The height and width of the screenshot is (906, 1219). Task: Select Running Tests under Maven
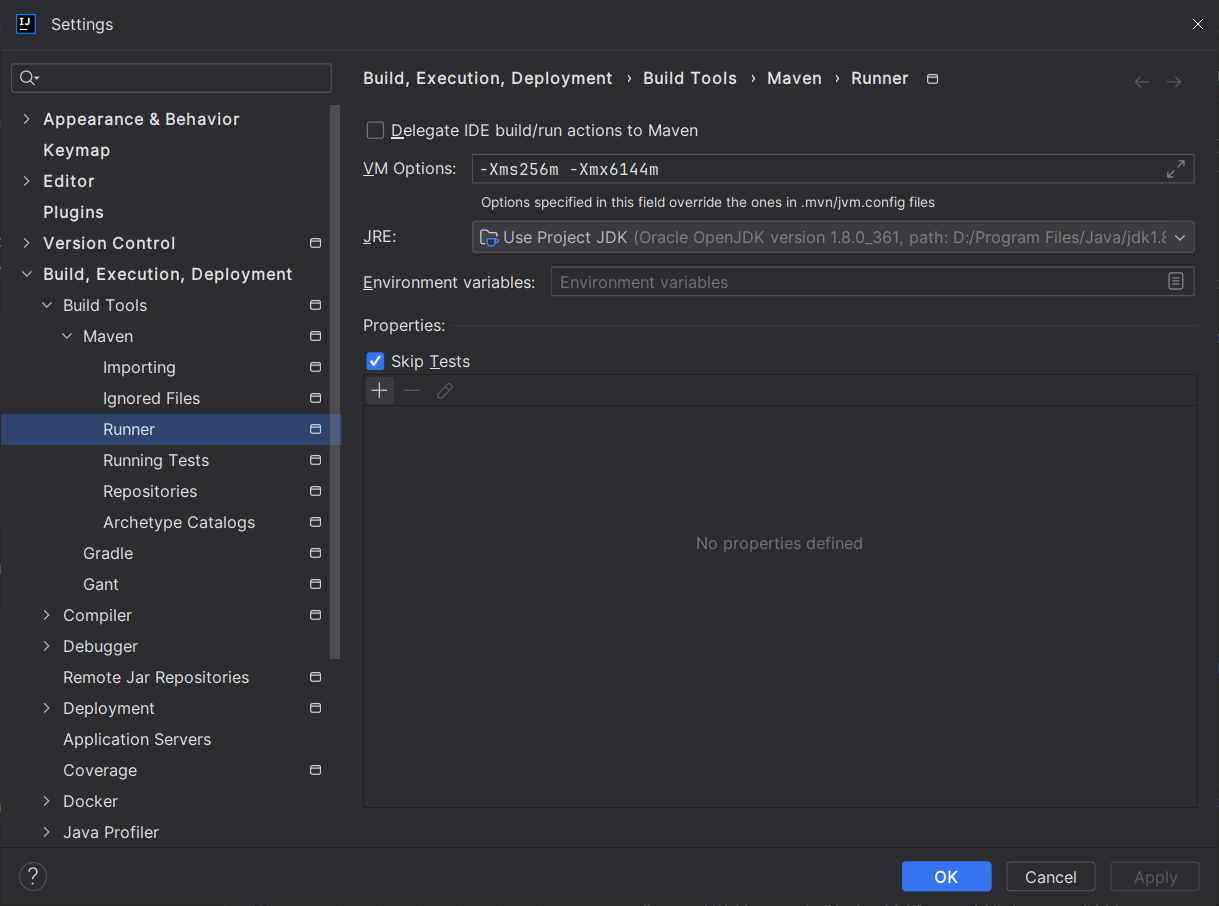point(156,460)
